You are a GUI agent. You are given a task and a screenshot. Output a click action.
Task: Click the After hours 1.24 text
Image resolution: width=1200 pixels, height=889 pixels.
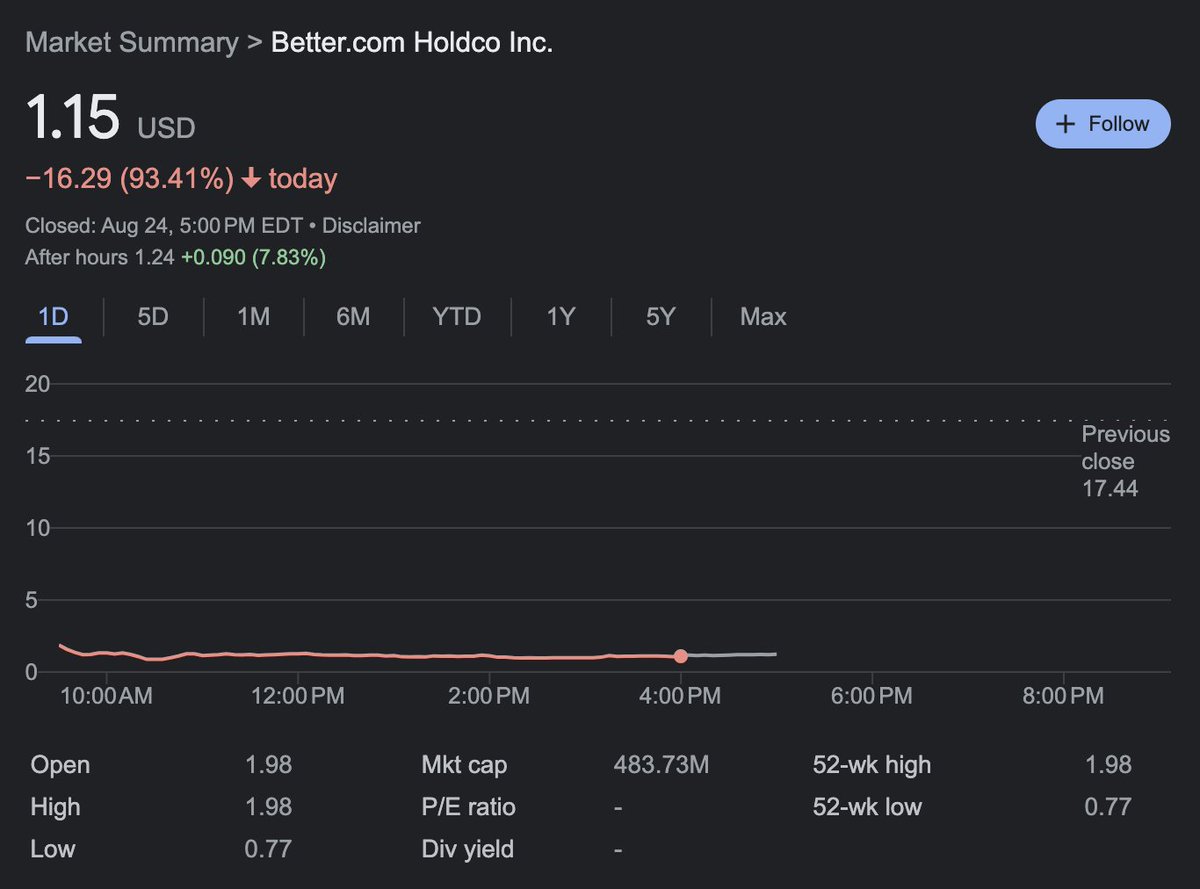click(101, 257)
